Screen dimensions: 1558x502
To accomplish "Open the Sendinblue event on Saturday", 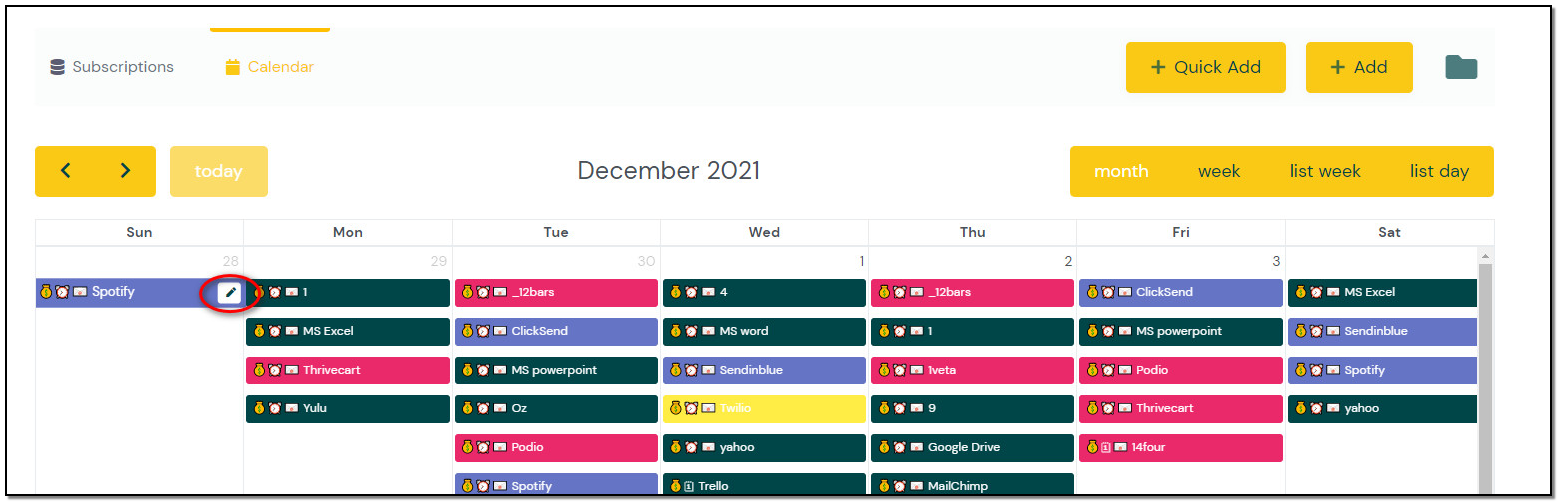I will (1382, 331).
